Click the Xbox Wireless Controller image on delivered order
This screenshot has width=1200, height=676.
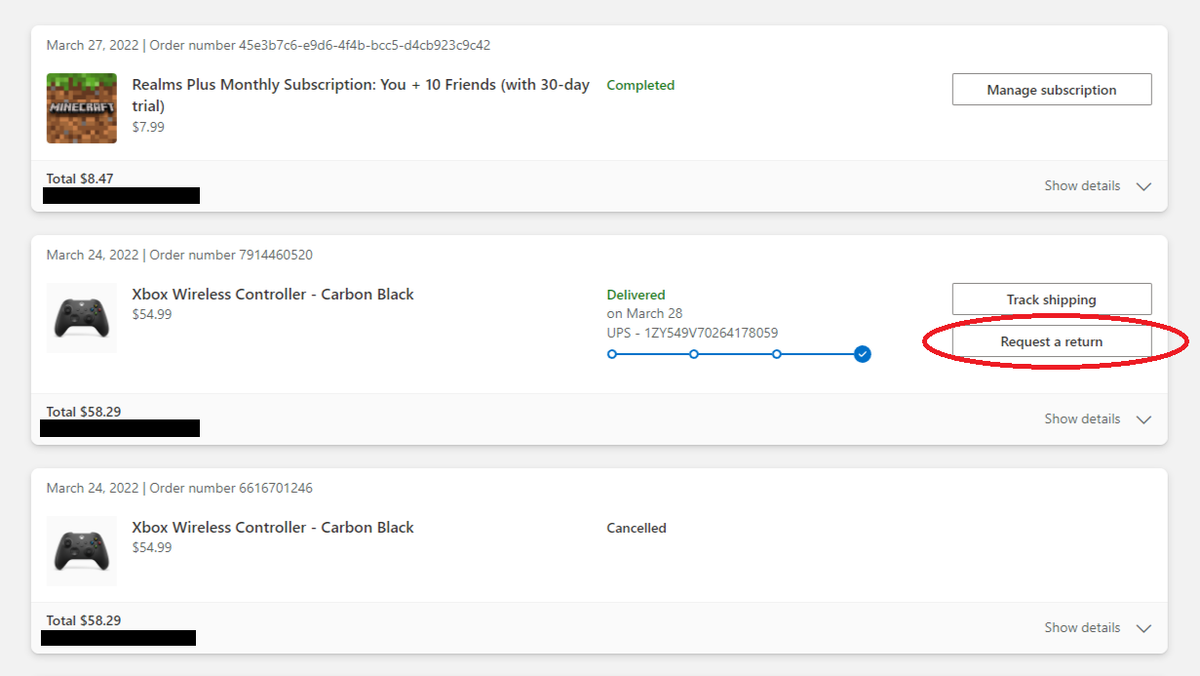[x=81, y=318]
